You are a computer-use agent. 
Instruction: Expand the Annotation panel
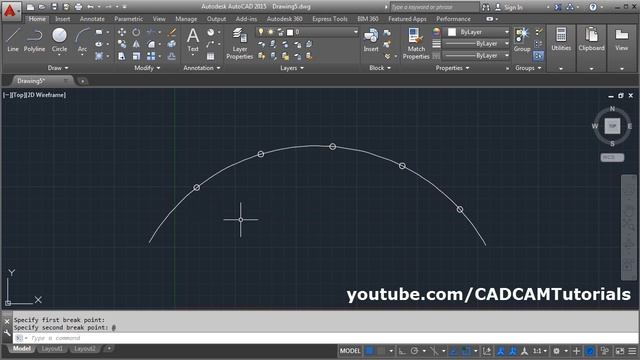click(x=202, y=68)
